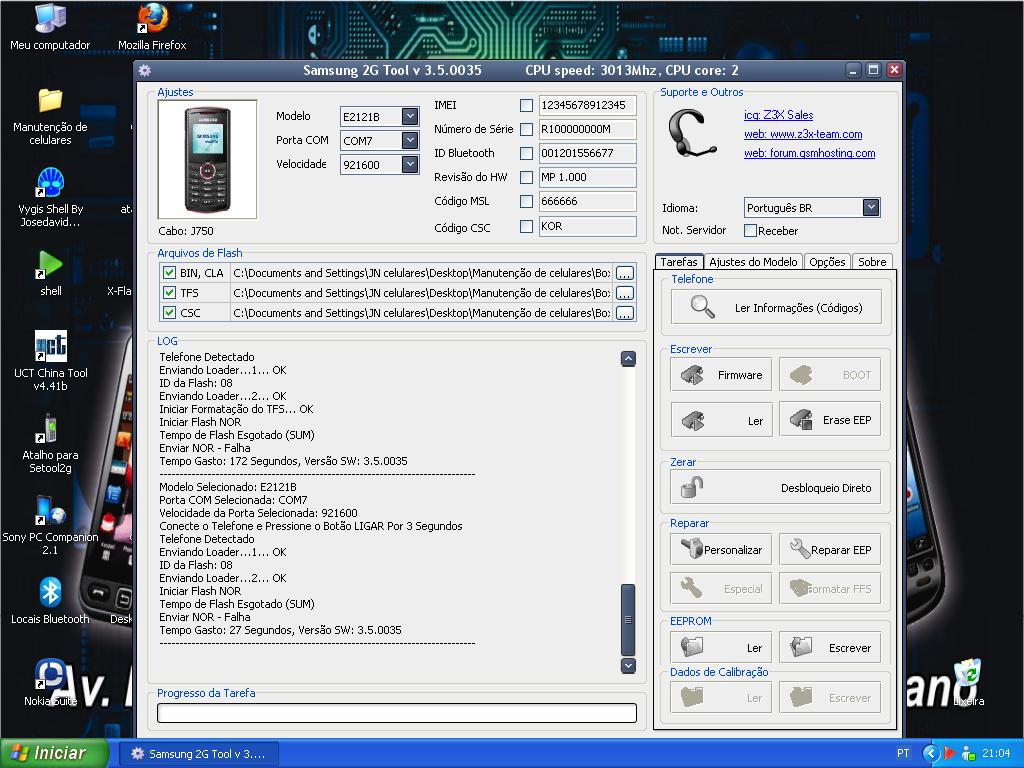
Task: Click the gear icon in Samsung 2G Tool title bar
Action: [145, 71]
